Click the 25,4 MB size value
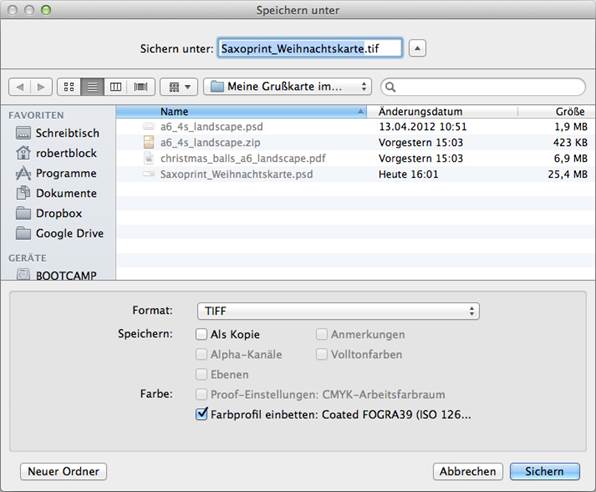 click(x=568, y=174)
